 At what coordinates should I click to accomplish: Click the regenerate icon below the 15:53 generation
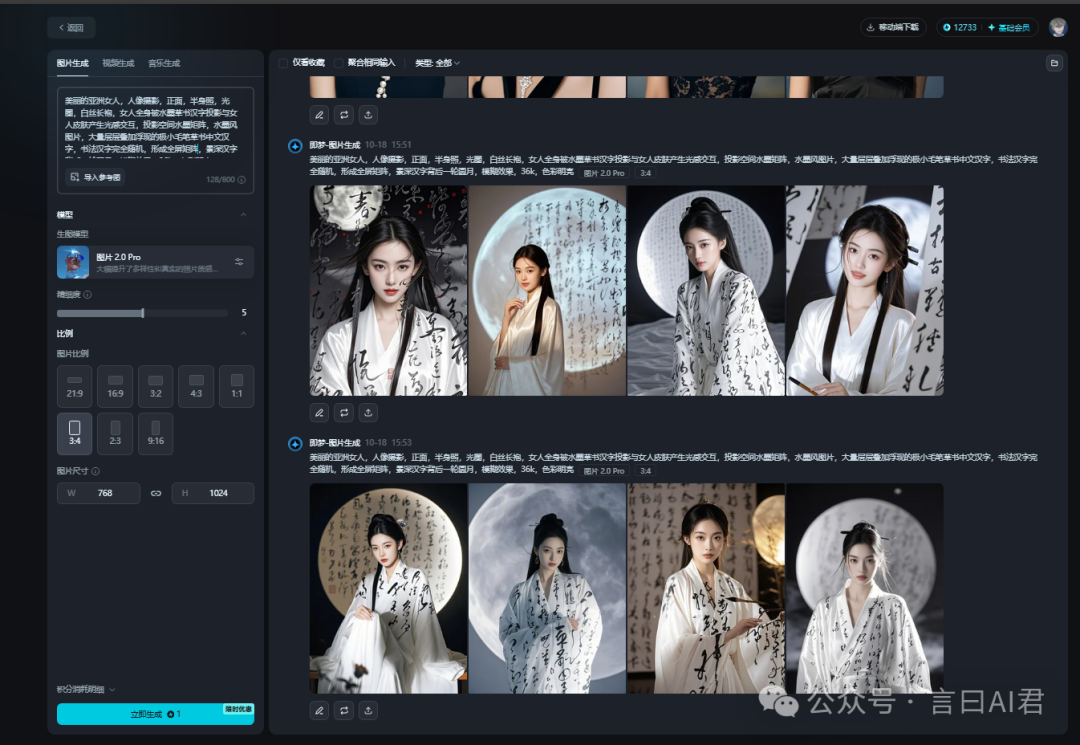coord(344,710)
